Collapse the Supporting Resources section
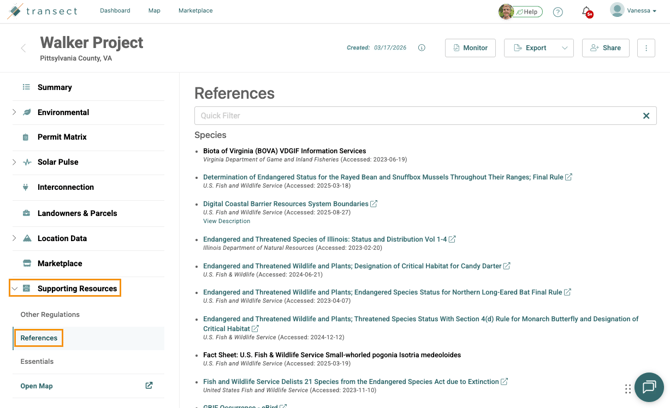The image size is (670, 408). (14, 288)
